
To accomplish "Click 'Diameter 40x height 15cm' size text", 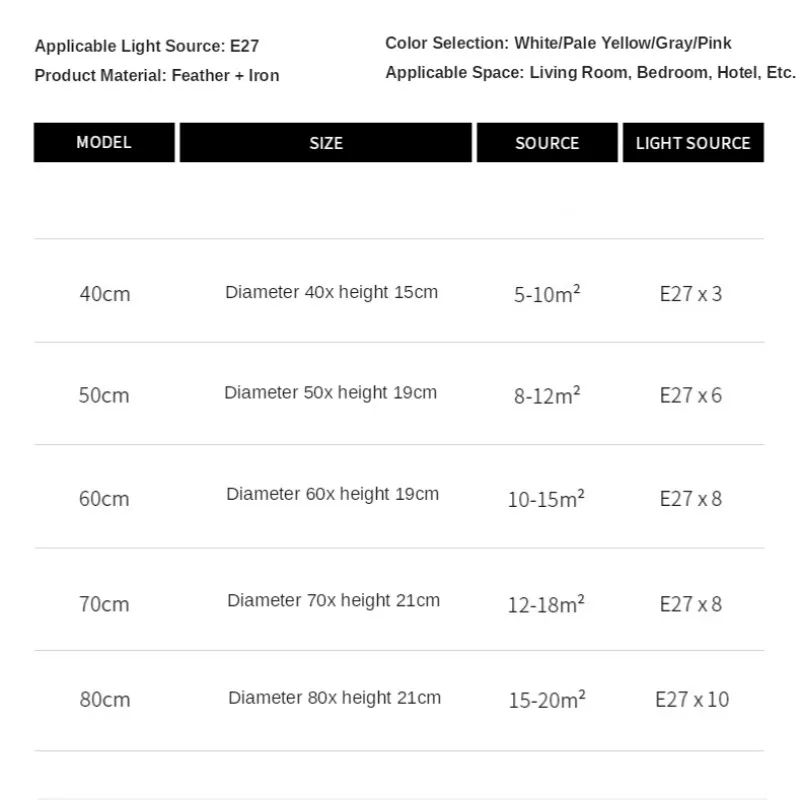I will [332, 292].
